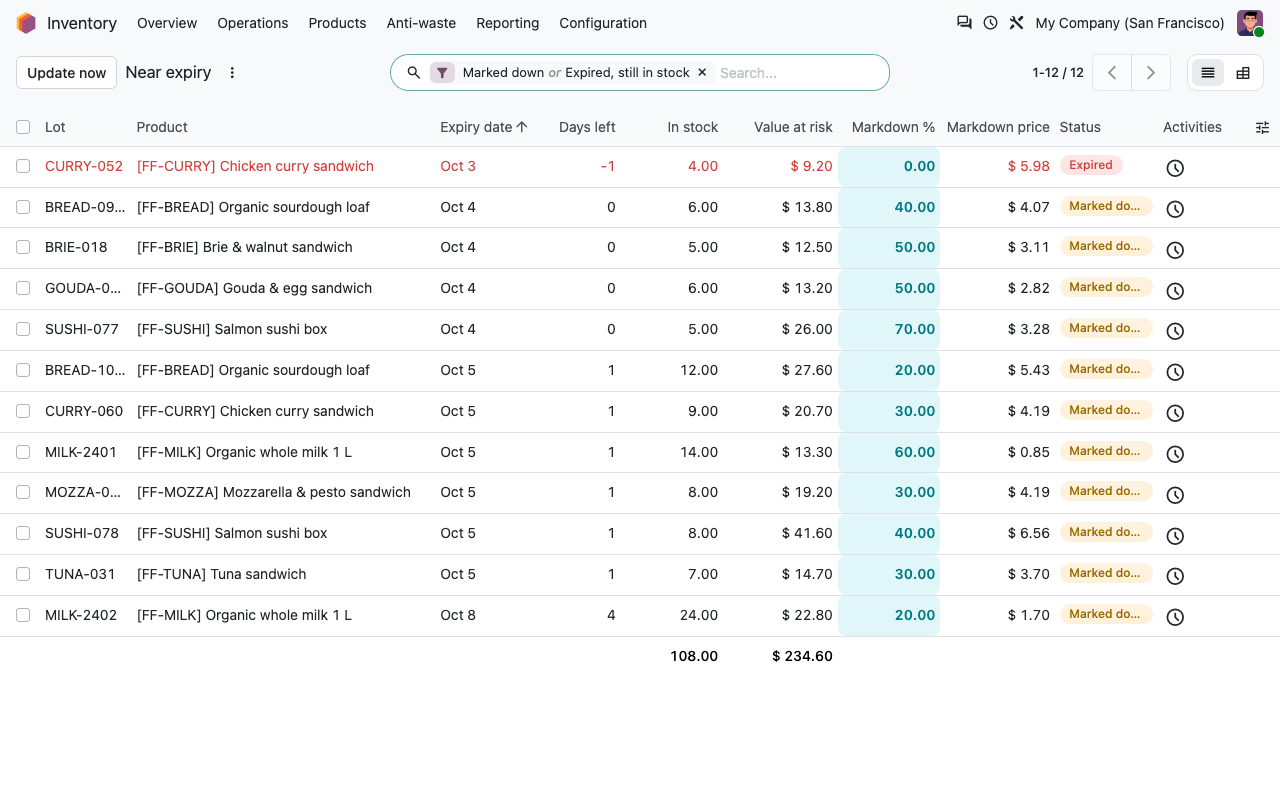1280x800 pixels.
Task: Edit markdown % cell for SUSHI-077
Action: point(889,329)
